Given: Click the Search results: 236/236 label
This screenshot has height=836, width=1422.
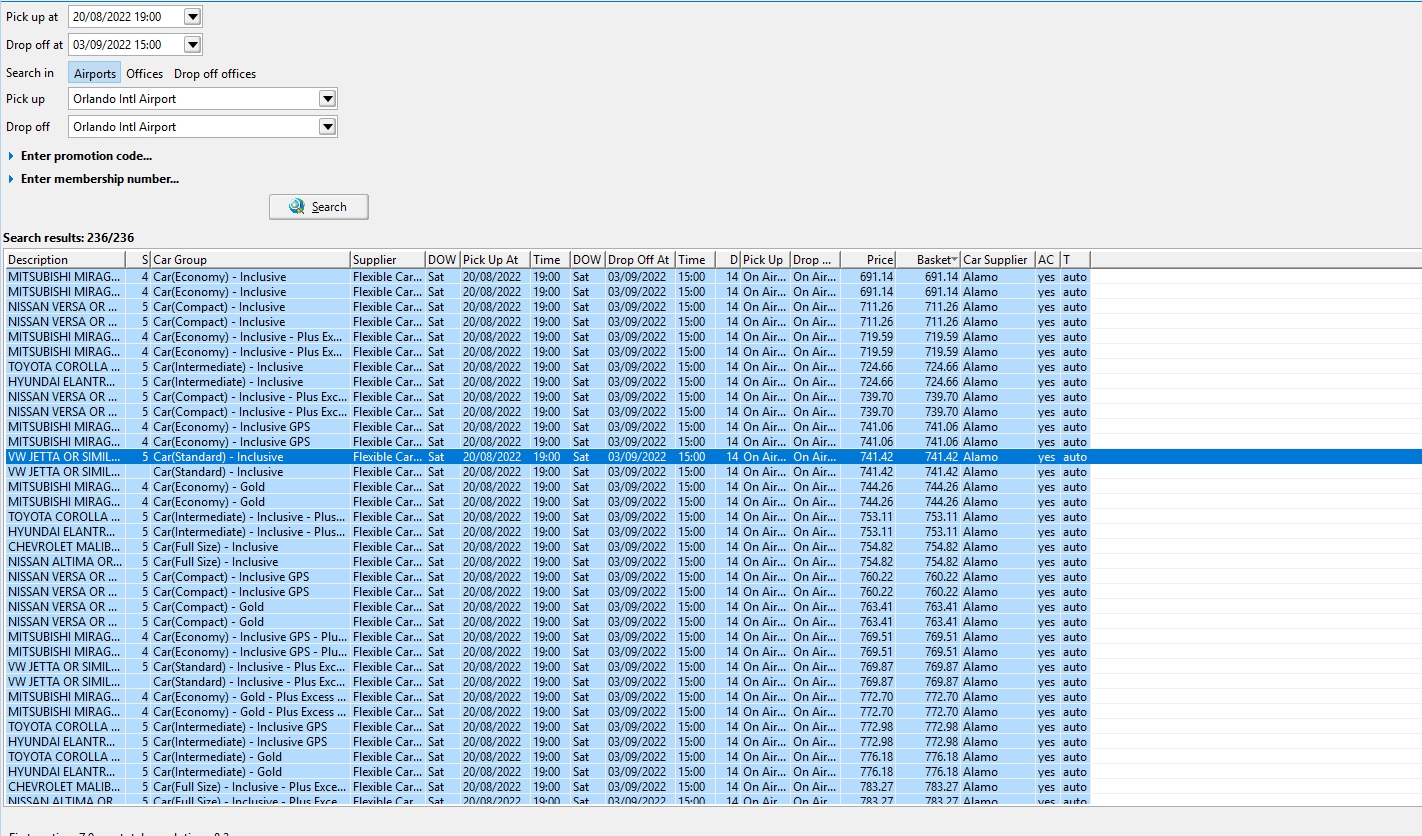Looking at the screenshot, I should pos(69,237).
